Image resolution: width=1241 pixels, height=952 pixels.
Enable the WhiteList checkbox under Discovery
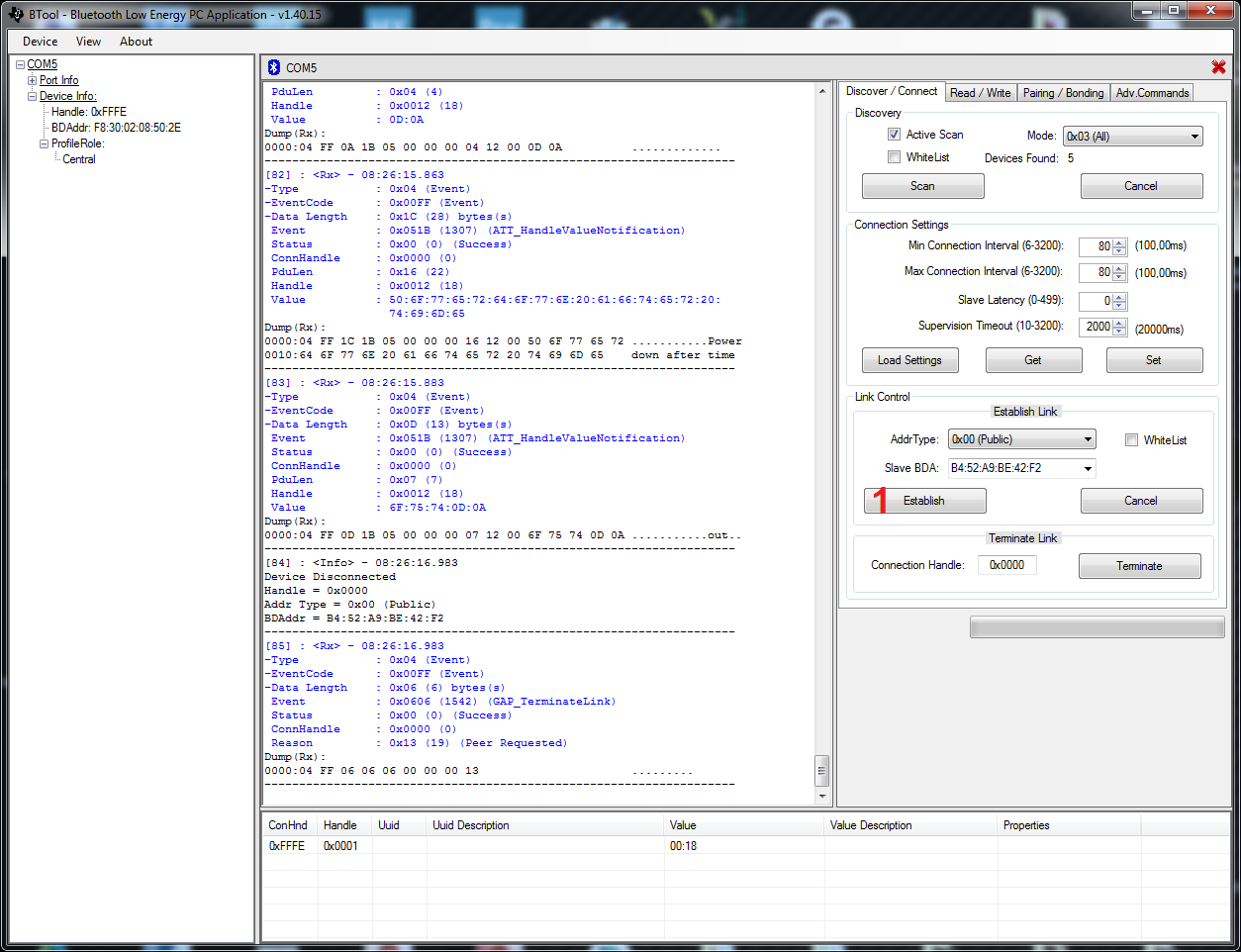(x=894, y=157)
